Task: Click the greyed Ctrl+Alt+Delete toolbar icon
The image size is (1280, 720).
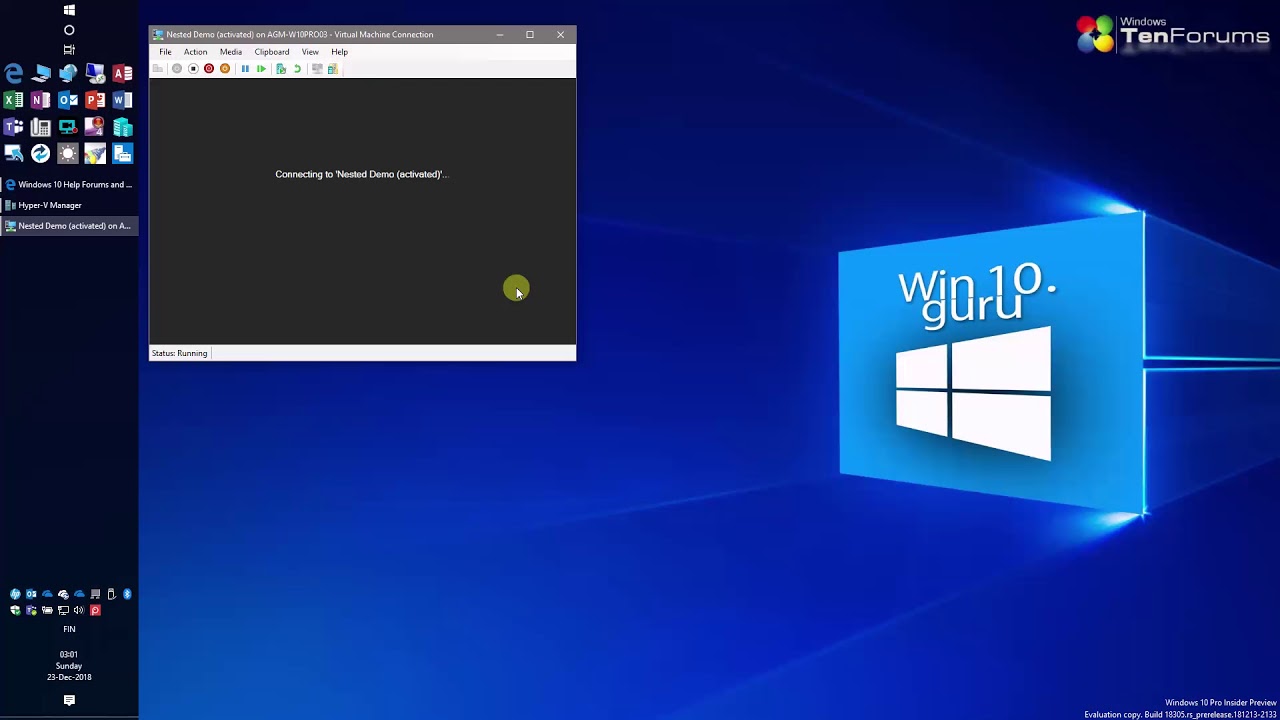Action: click(157, 68)
